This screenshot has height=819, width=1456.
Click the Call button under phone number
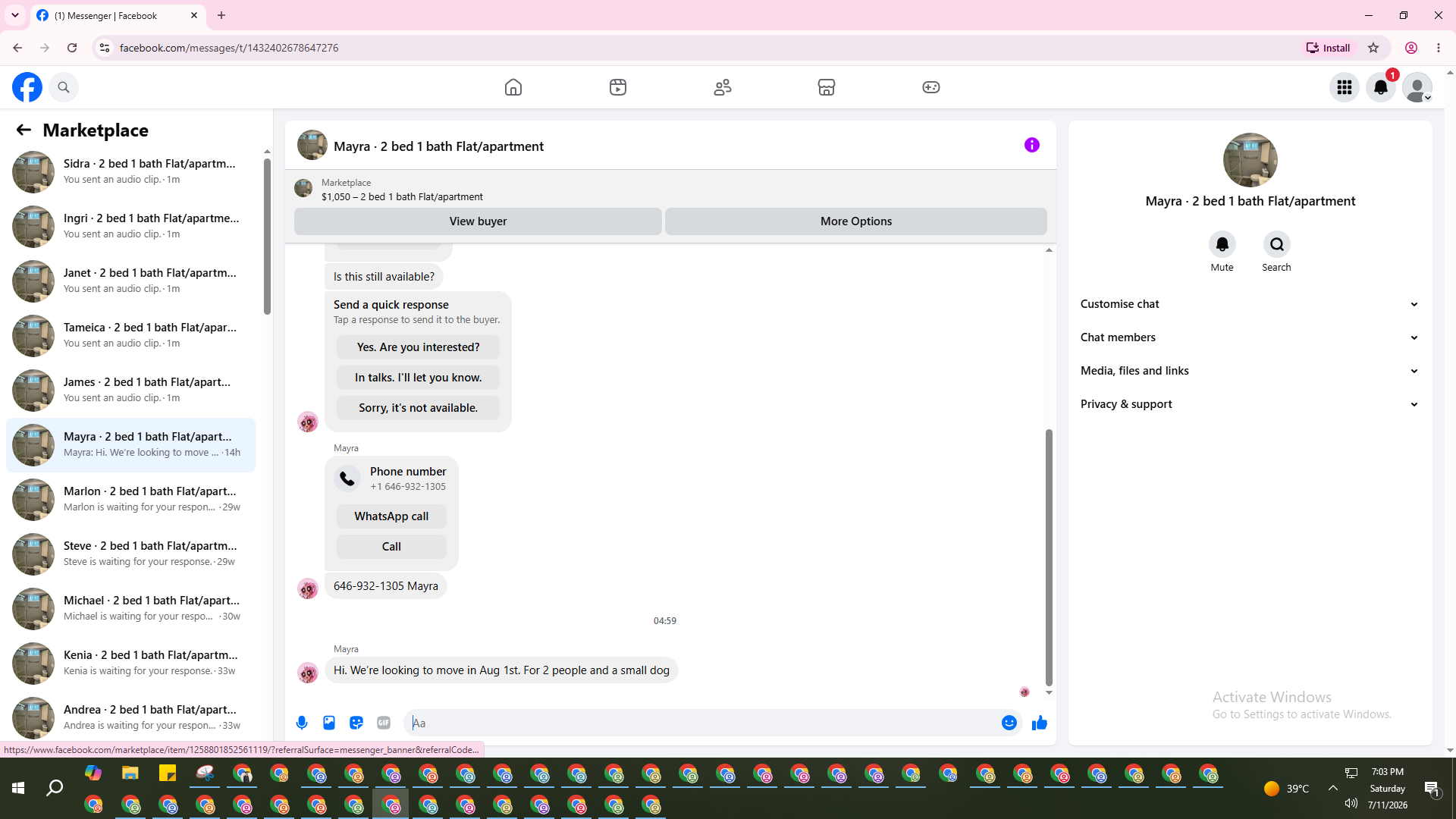click(391, 547)
